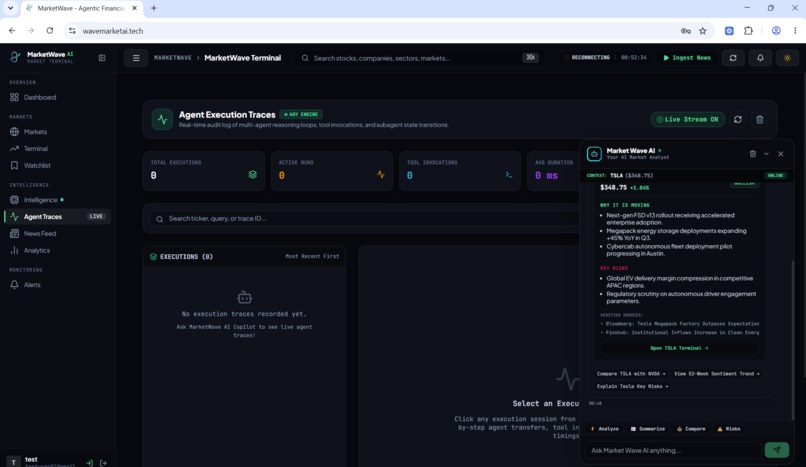Open Dashboard from the sidebar
The width and height of the screenshot is (806, 467).
[x=58, y=97]
